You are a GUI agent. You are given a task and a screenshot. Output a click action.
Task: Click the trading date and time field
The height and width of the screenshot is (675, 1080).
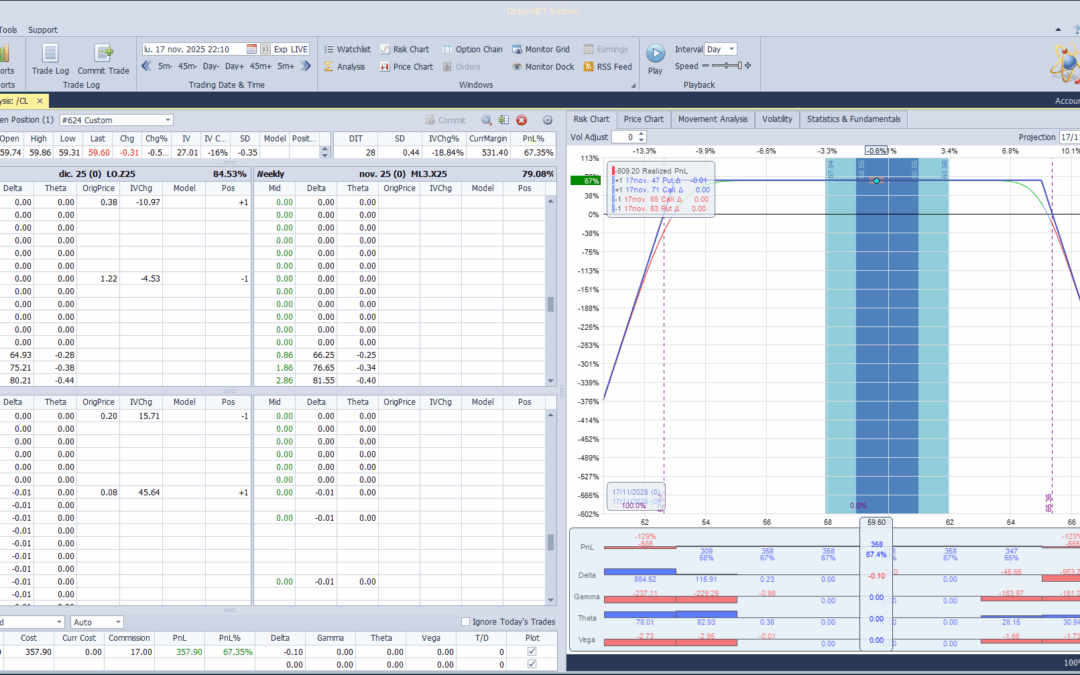click(x=194, y=49)
